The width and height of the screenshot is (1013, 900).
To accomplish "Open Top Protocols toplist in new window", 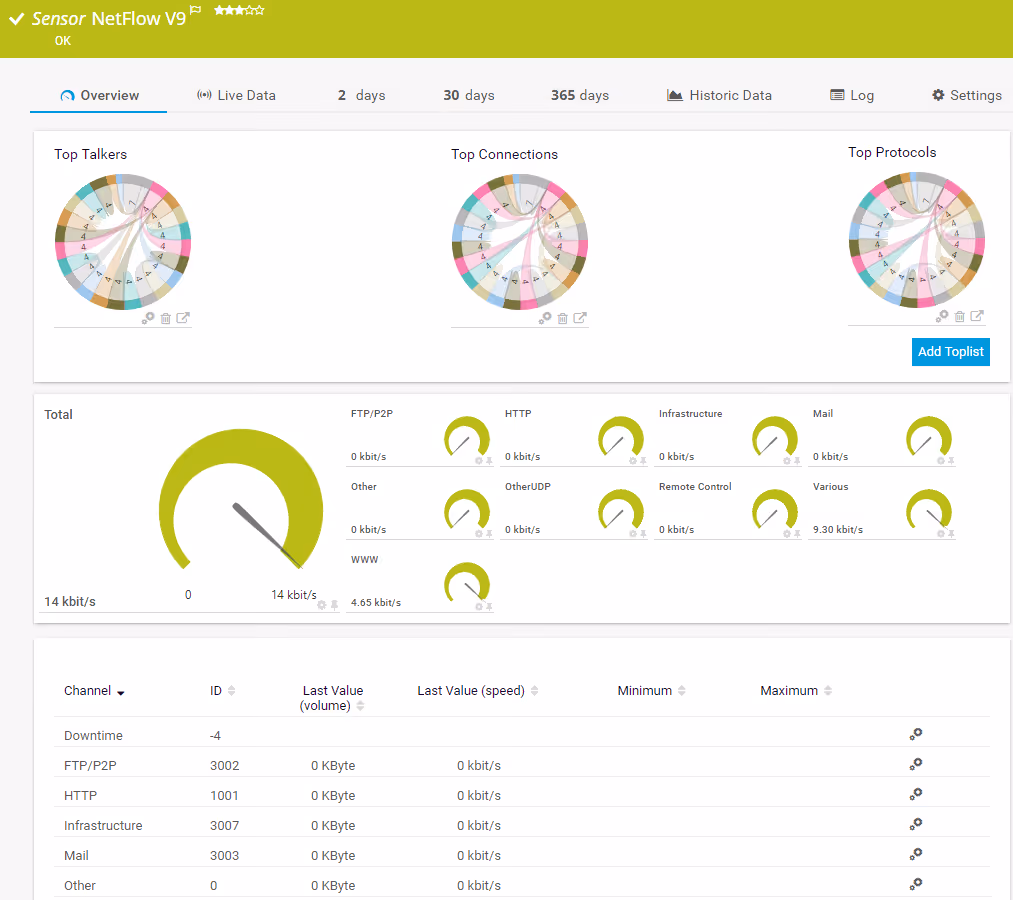I will 978,315.
